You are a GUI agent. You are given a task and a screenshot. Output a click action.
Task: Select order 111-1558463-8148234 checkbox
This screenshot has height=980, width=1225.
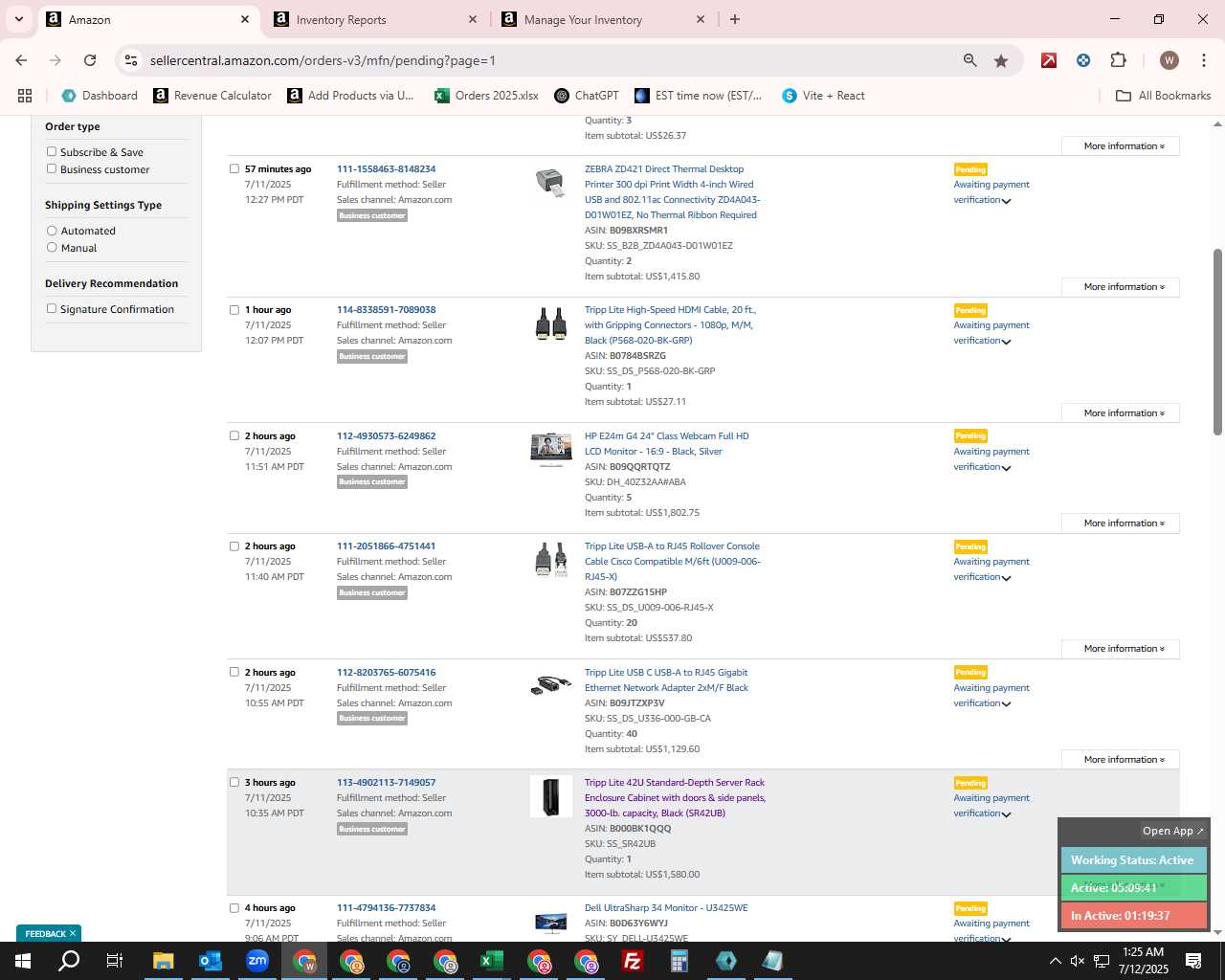[x=234, y=168]
